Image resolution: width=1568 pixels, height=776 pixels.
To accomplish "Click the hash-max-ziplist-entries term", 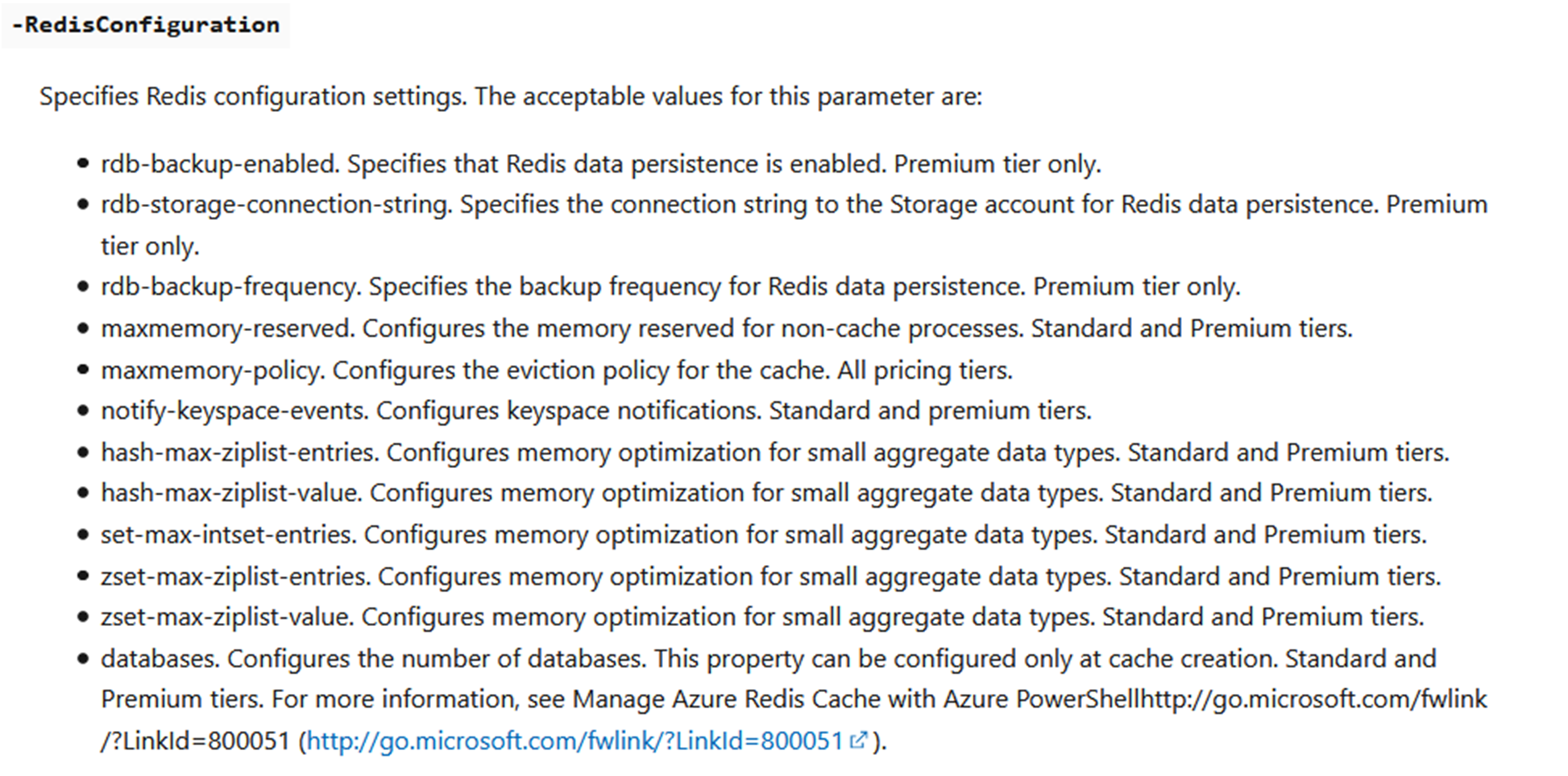I will point(239,453).
